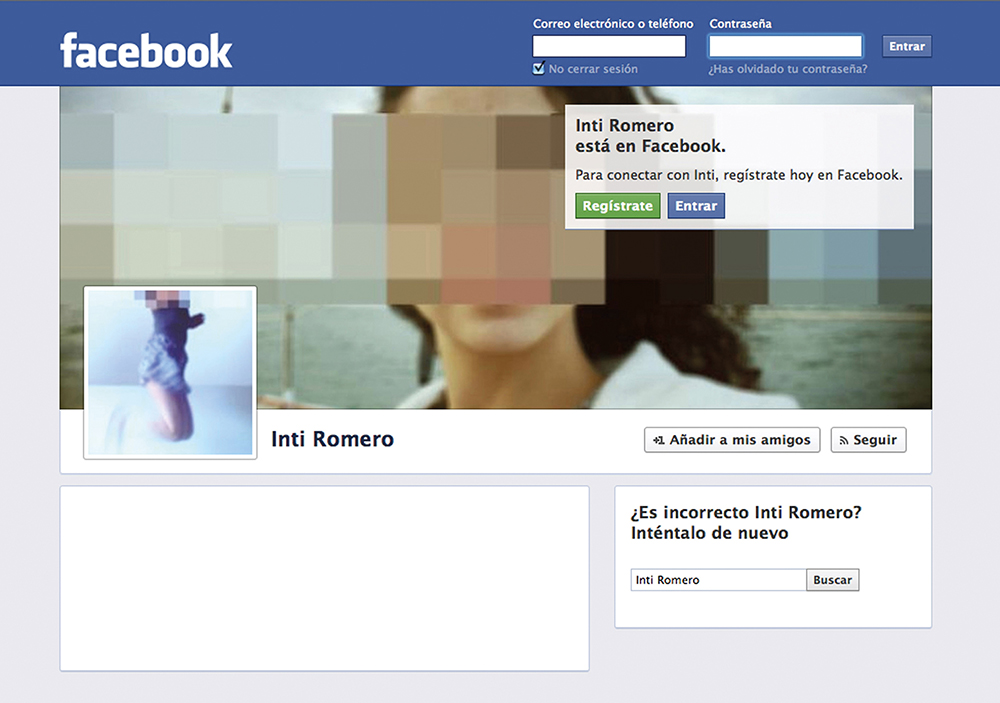Focus the 'Inti Romero' search field
The image size is (1000, 703).
718,580
